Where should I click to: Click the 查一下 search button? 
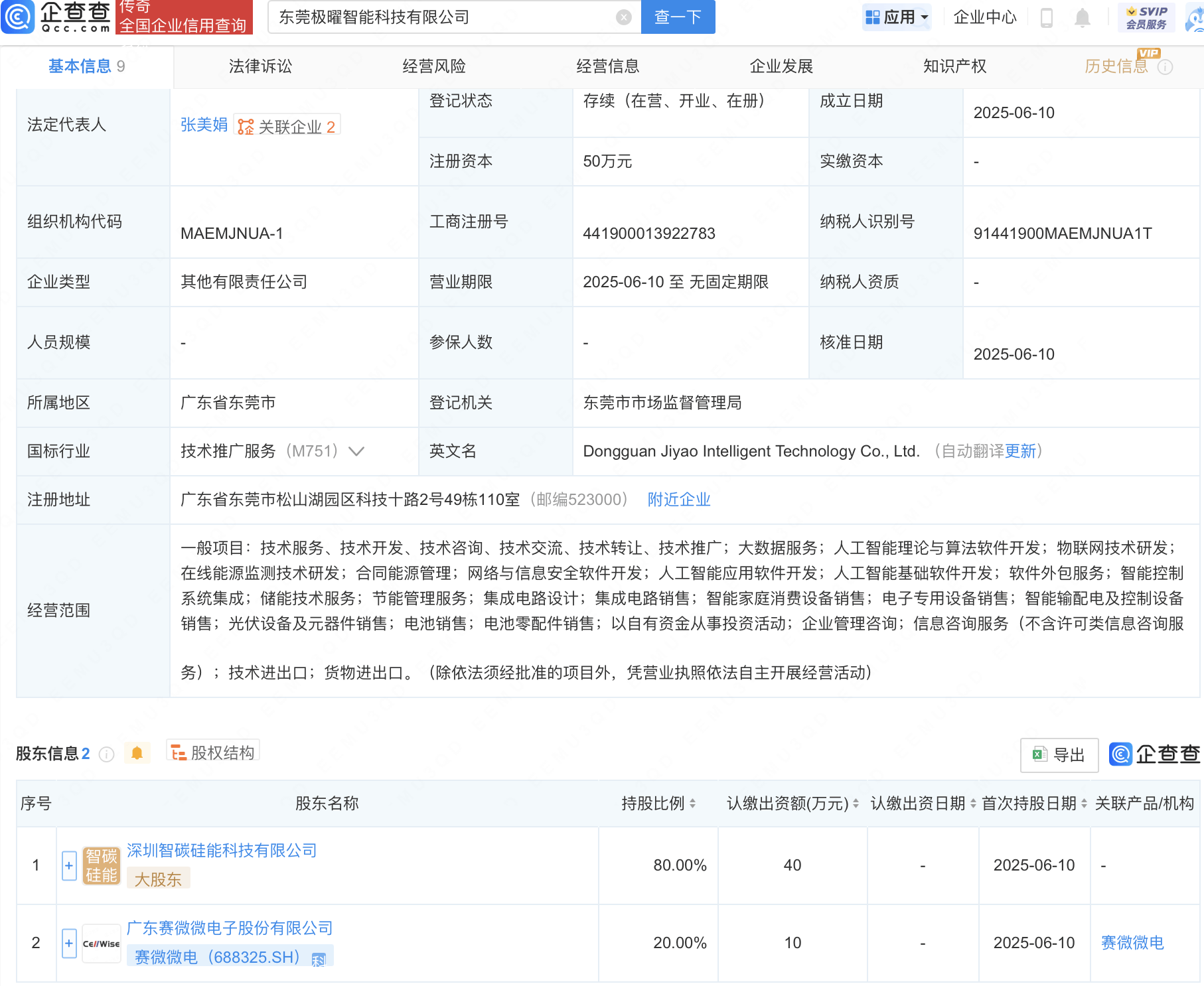(678, 17)
